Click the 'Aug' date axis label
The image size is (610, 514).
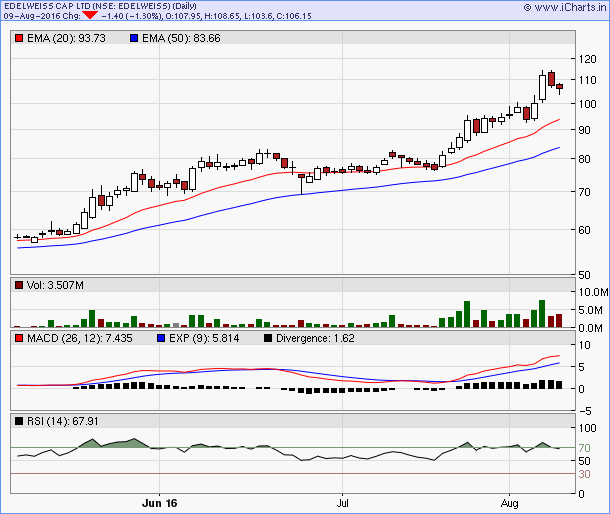point(510,503)
